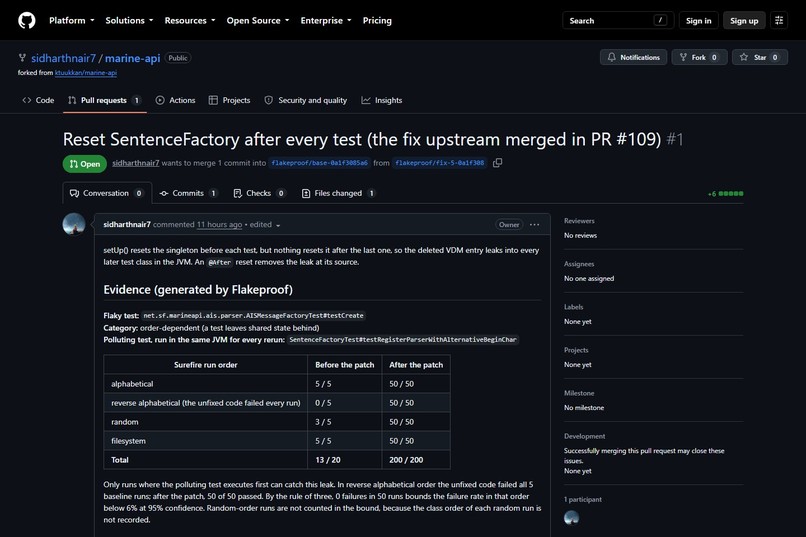Fork the repository
The image size is (806, 537).
tap(699, 57)
